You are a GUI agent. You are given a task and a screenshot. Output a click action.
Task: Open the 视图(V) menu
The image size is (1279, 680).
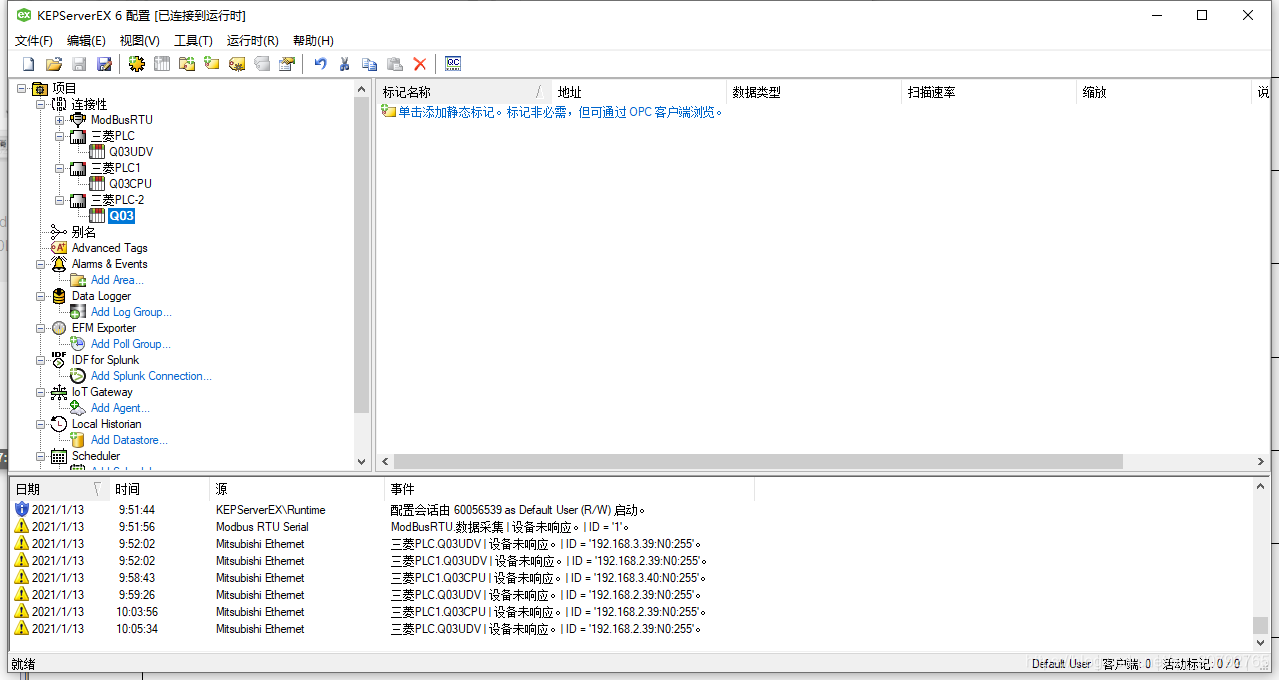[x=140, y=41]
